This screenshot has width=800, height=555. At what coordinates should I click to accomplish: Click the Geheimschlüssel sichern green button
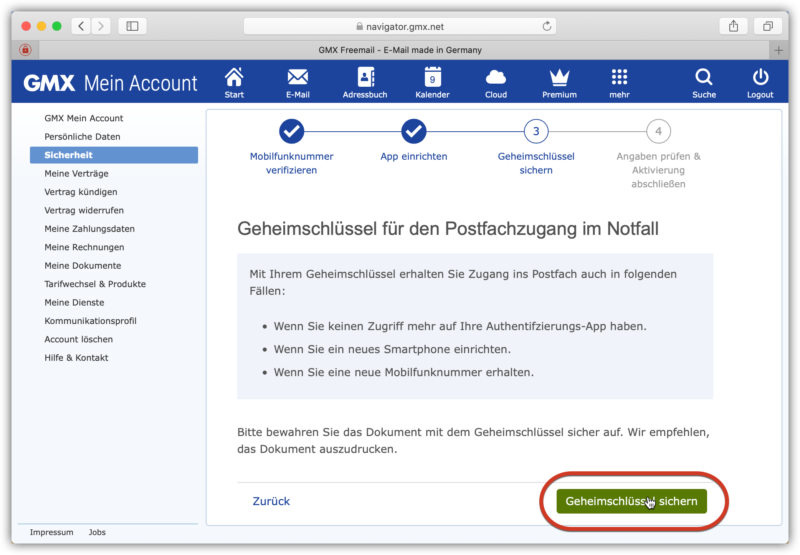pos(631,501)
